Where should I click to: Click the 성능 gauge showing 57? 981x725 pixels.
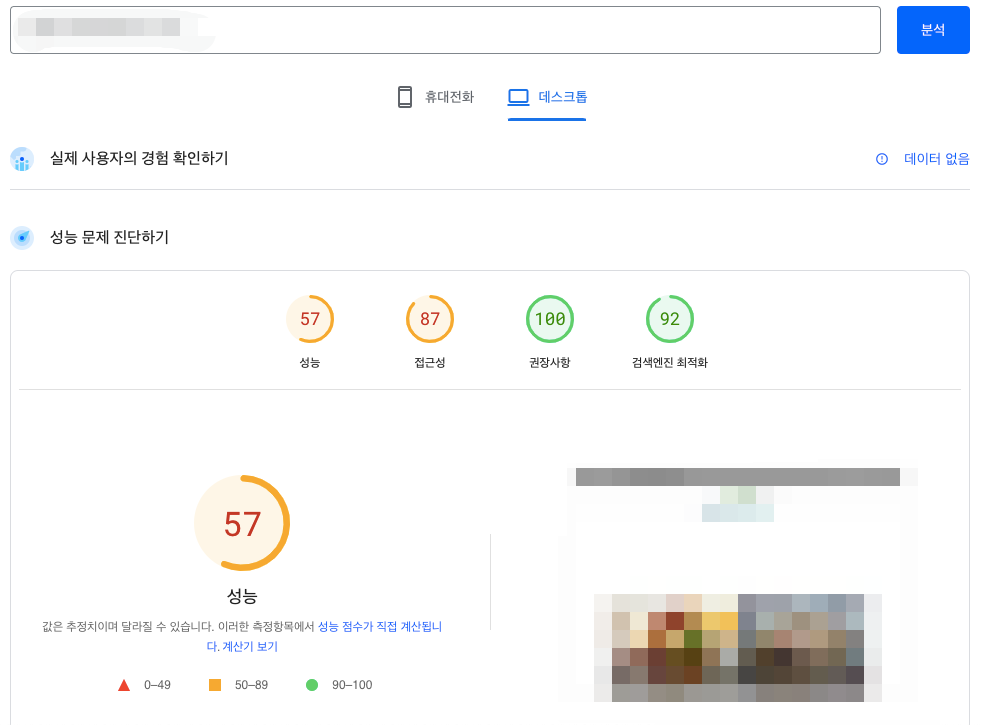[x=310, y=318]
